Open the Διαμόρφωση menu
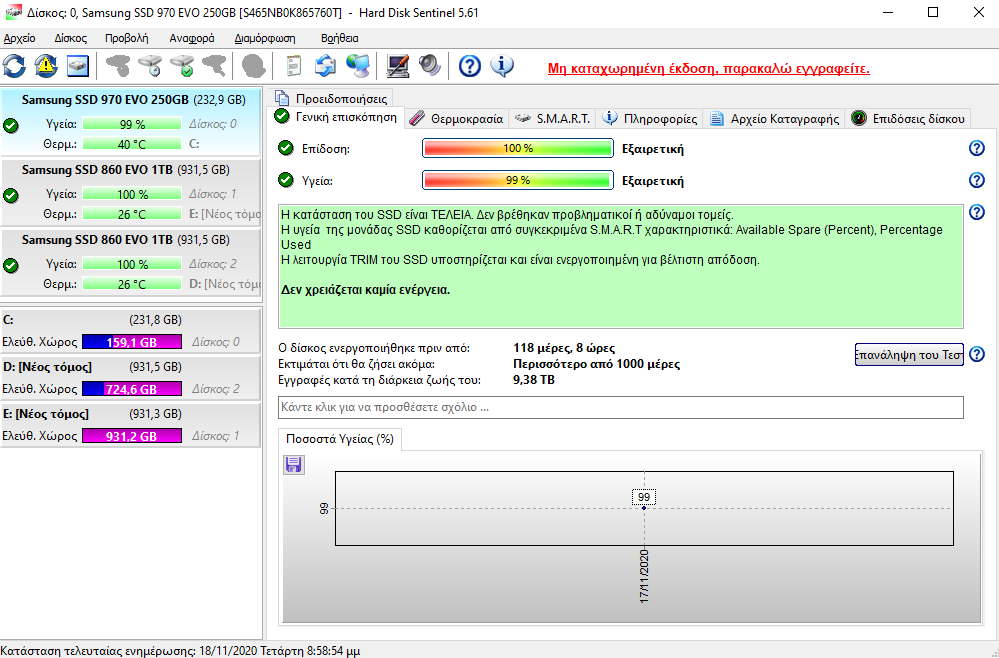 264,38
